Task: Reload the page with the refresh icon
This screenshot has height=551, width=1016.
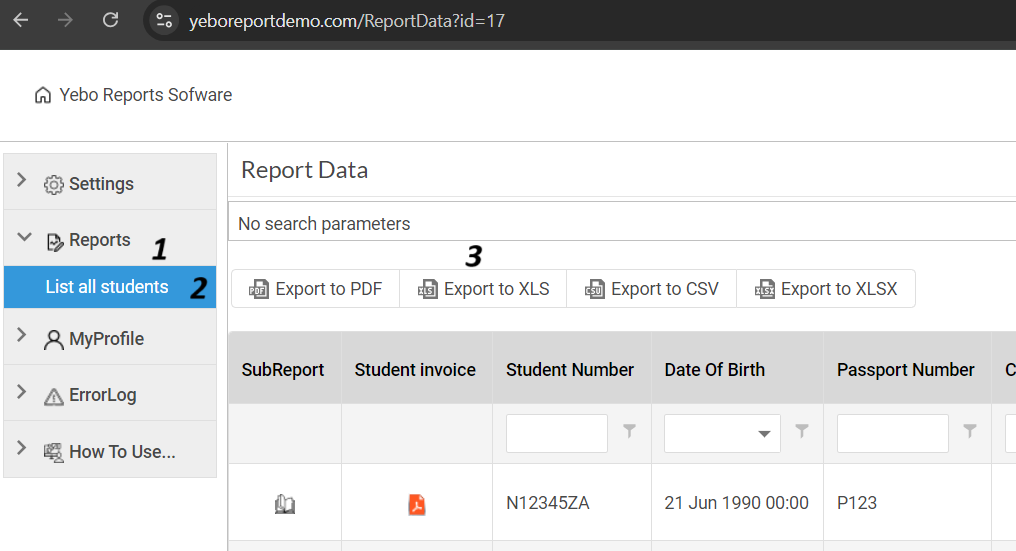Action: [111, 20]
